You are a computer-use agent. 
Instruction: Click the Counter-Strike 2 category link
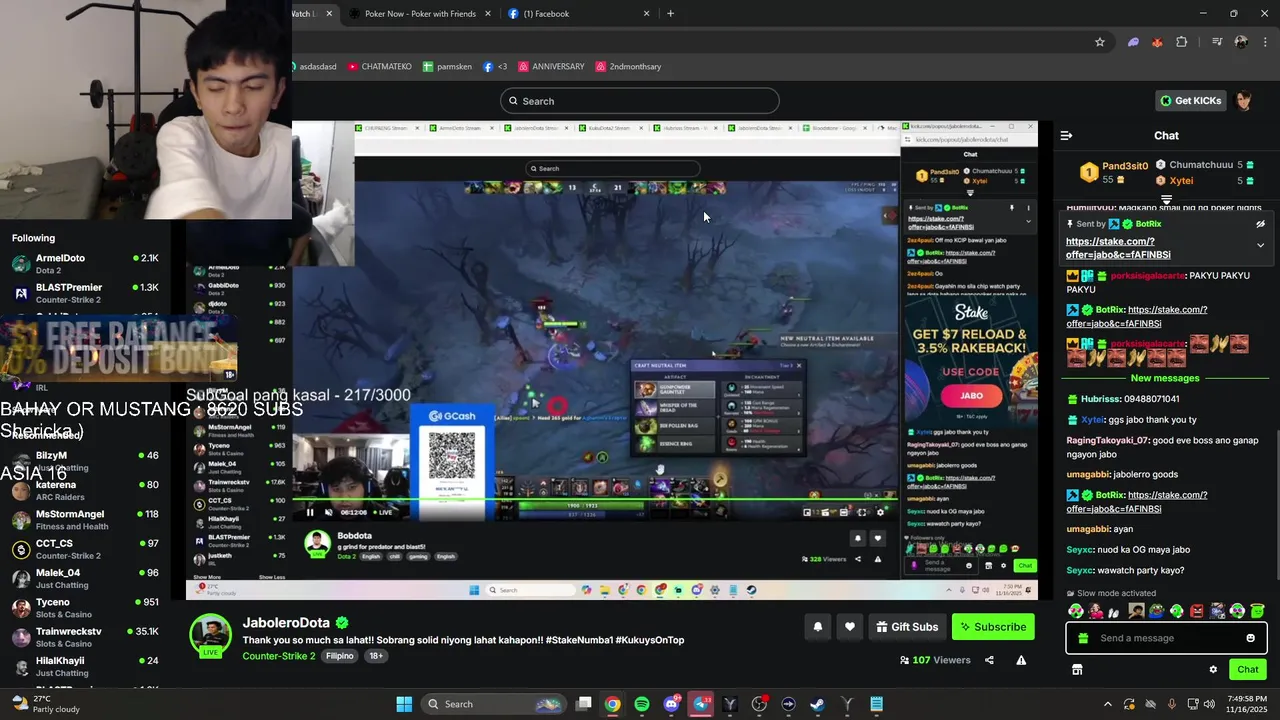[279, 656]
